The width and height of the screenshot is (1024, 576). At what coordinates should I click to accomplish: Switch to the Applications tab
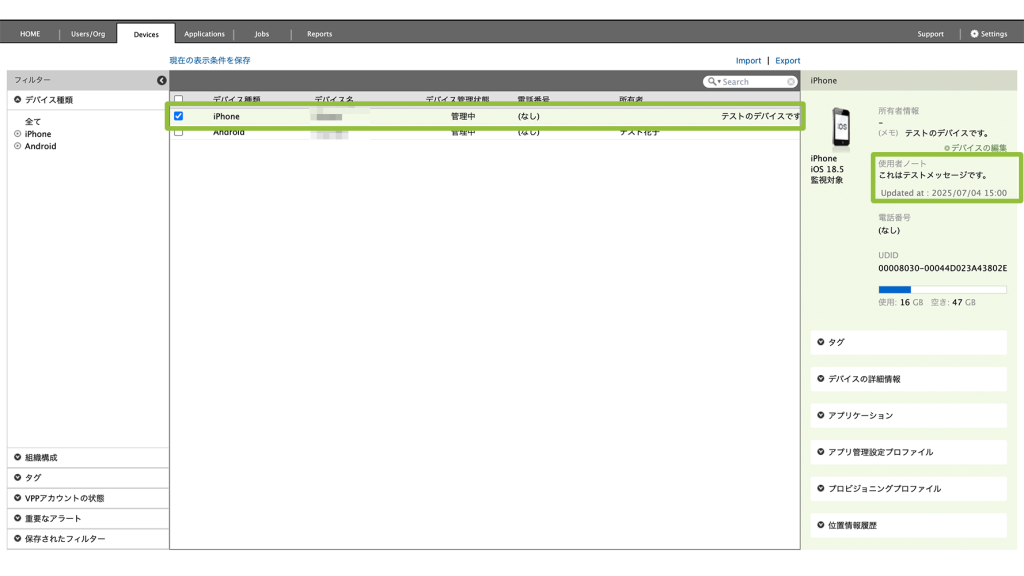pos(204,34)
